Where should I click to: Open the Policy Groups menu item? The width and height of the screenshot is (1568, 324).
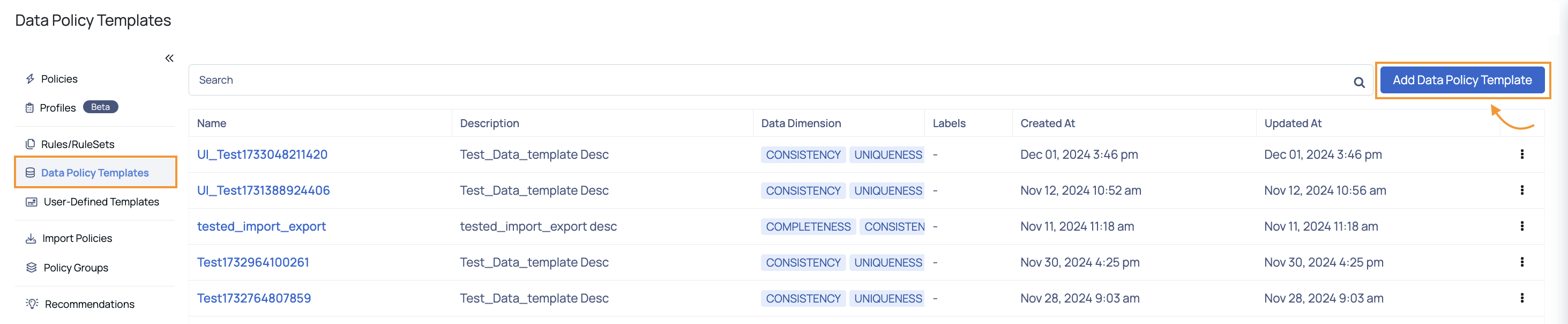pos(67,267)
